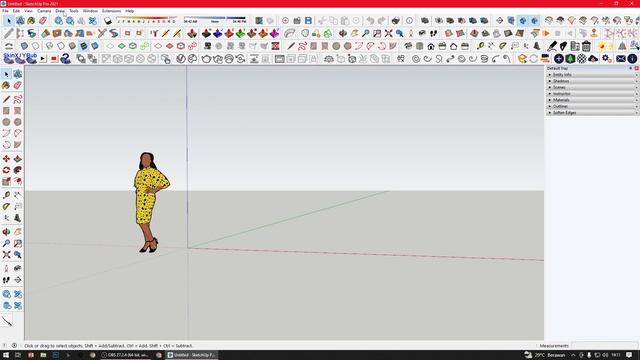Open Chrome from the taskbar
The image size is (640, 360).
[93, 355]
